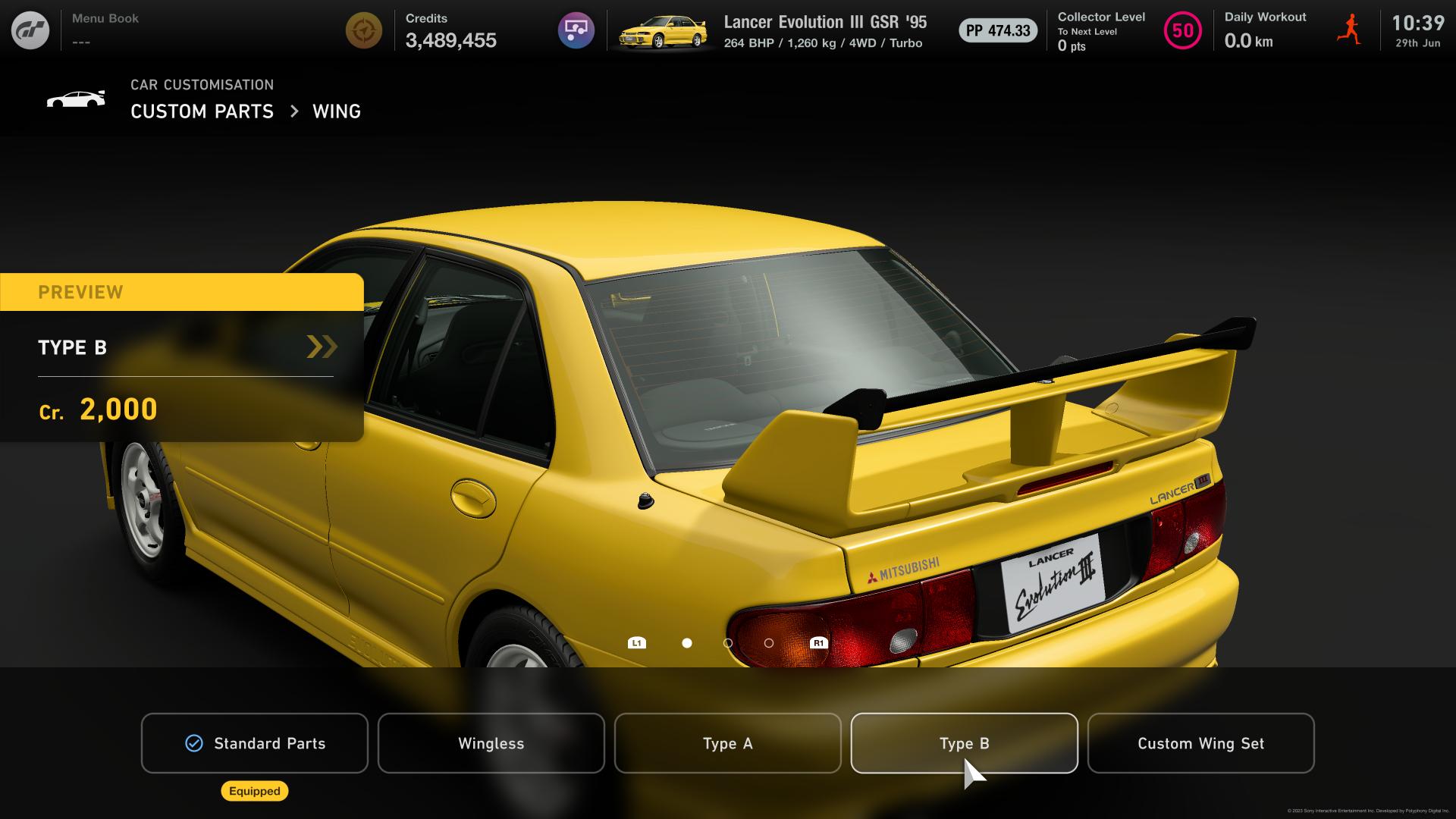The width and height of the screenshot is (1456, 819).
Task: Select the second camera view dot
Action: [x=728, y=643]
